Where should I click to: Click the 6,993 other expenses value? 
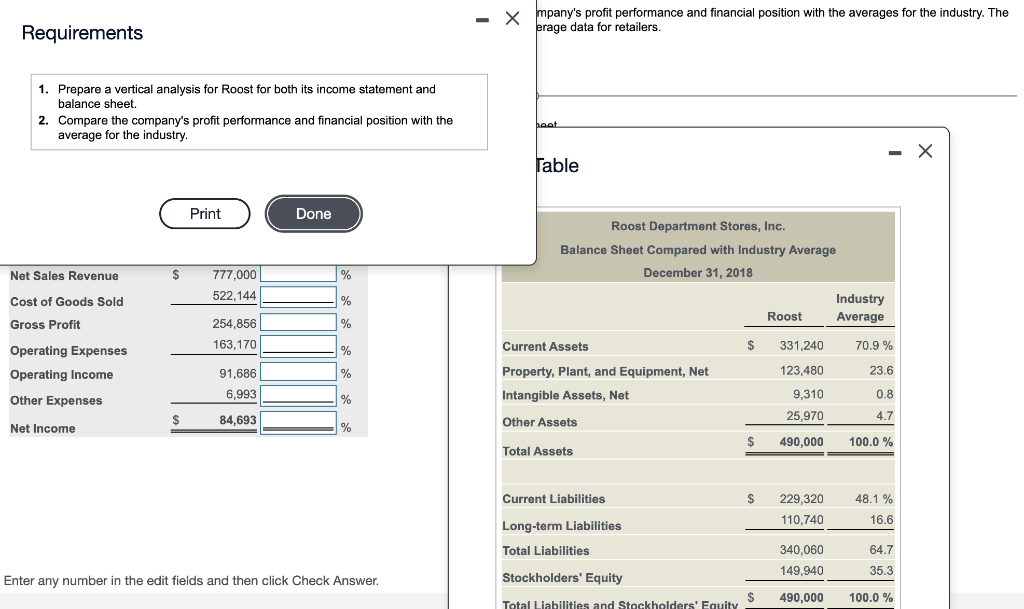(x=241, y=394)
